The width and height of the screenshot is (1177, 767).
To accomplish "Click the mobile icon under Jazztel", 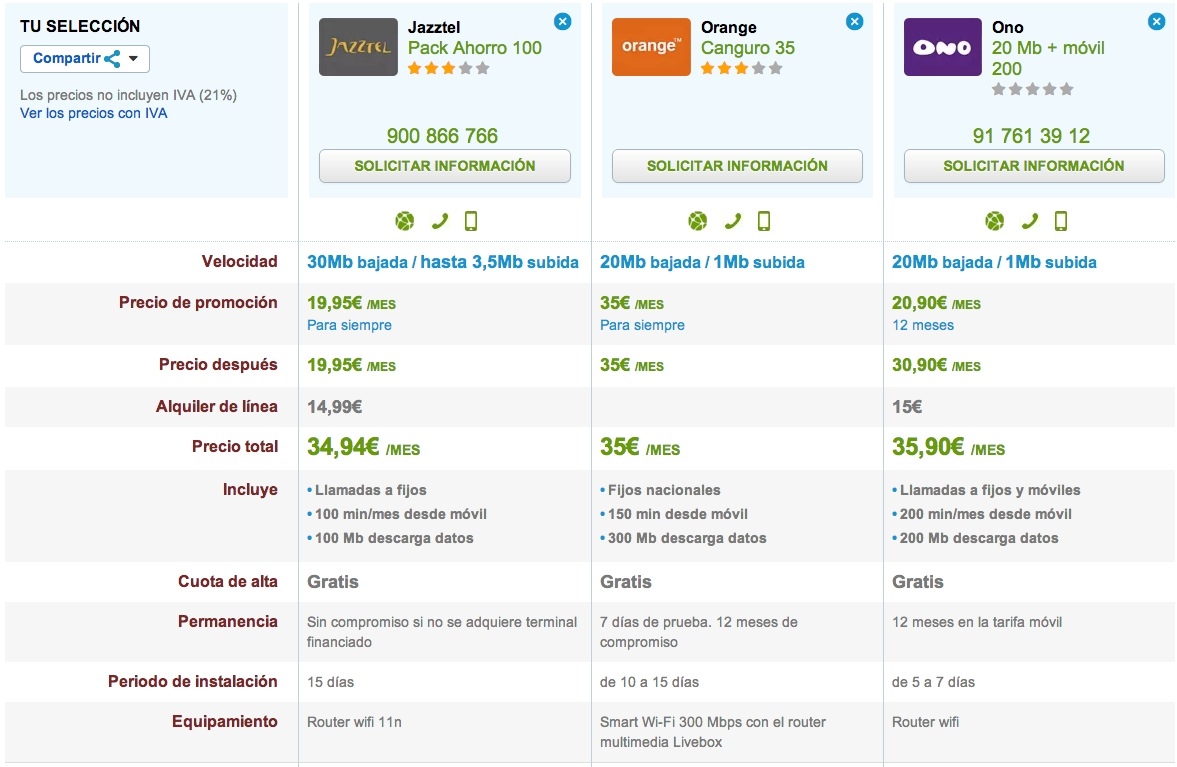I will [x=471, y=221].
